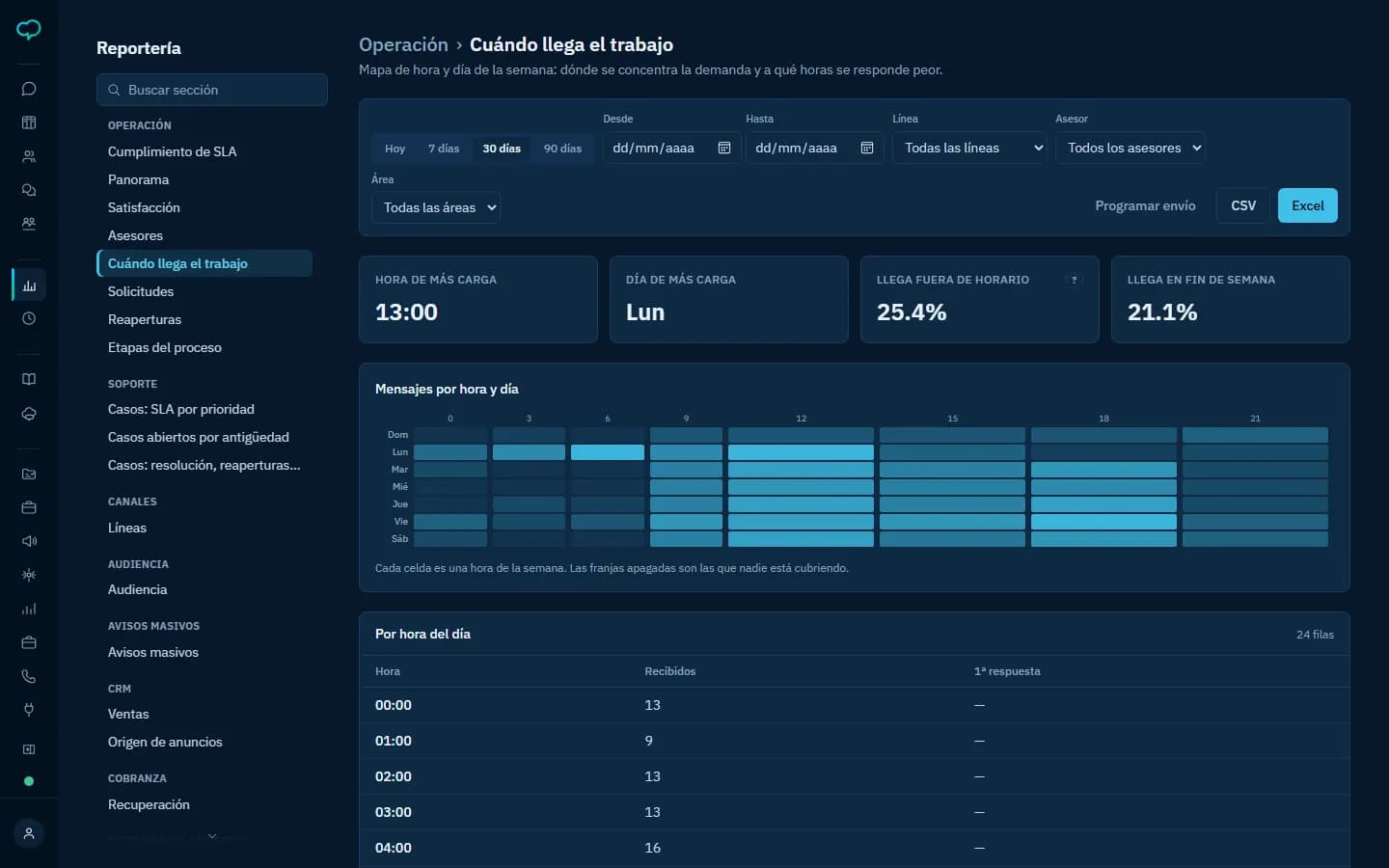The width and height of the screenshot is (1389, 868).
Task: Click the megaphone announcements sidebar icon
Action: point(29,541)
